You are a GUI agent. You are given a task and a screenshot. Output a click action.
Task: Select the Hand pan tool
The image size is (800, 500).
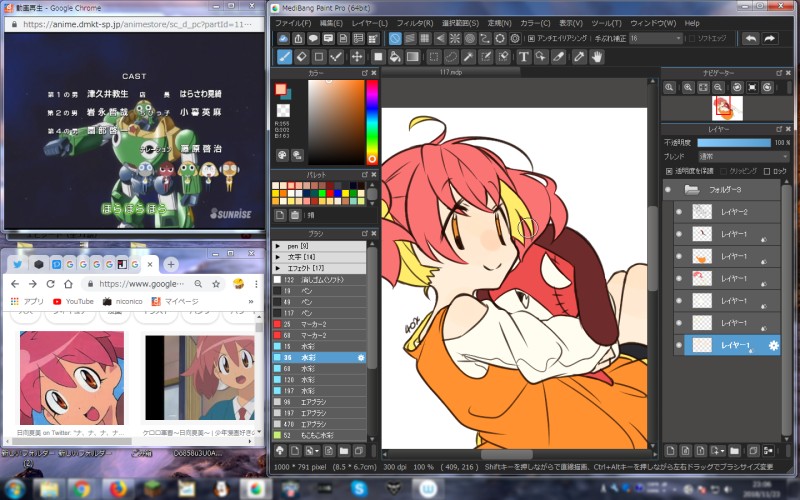point(597,57)
